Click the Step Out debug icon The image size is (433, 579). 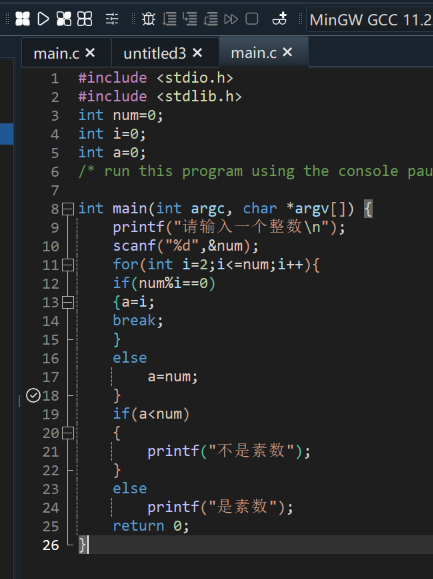(x=211, y=19)
